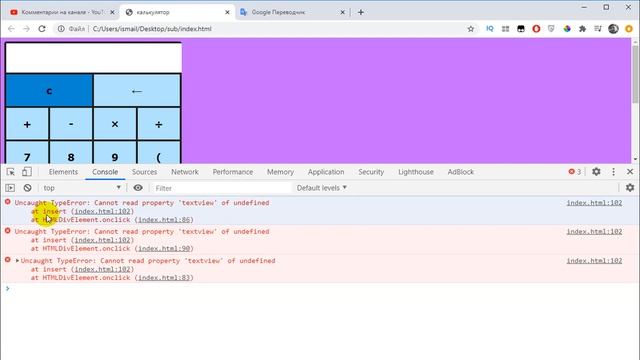
Task: Bookmark page with the star icon
Action: 471,29
